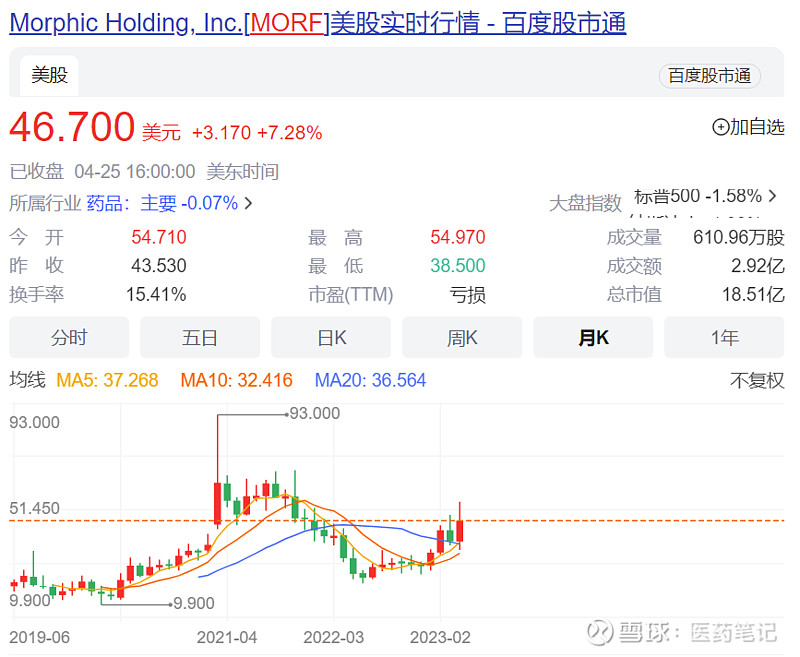Switch to the 日K daily candlestick tab

point(330,338)
